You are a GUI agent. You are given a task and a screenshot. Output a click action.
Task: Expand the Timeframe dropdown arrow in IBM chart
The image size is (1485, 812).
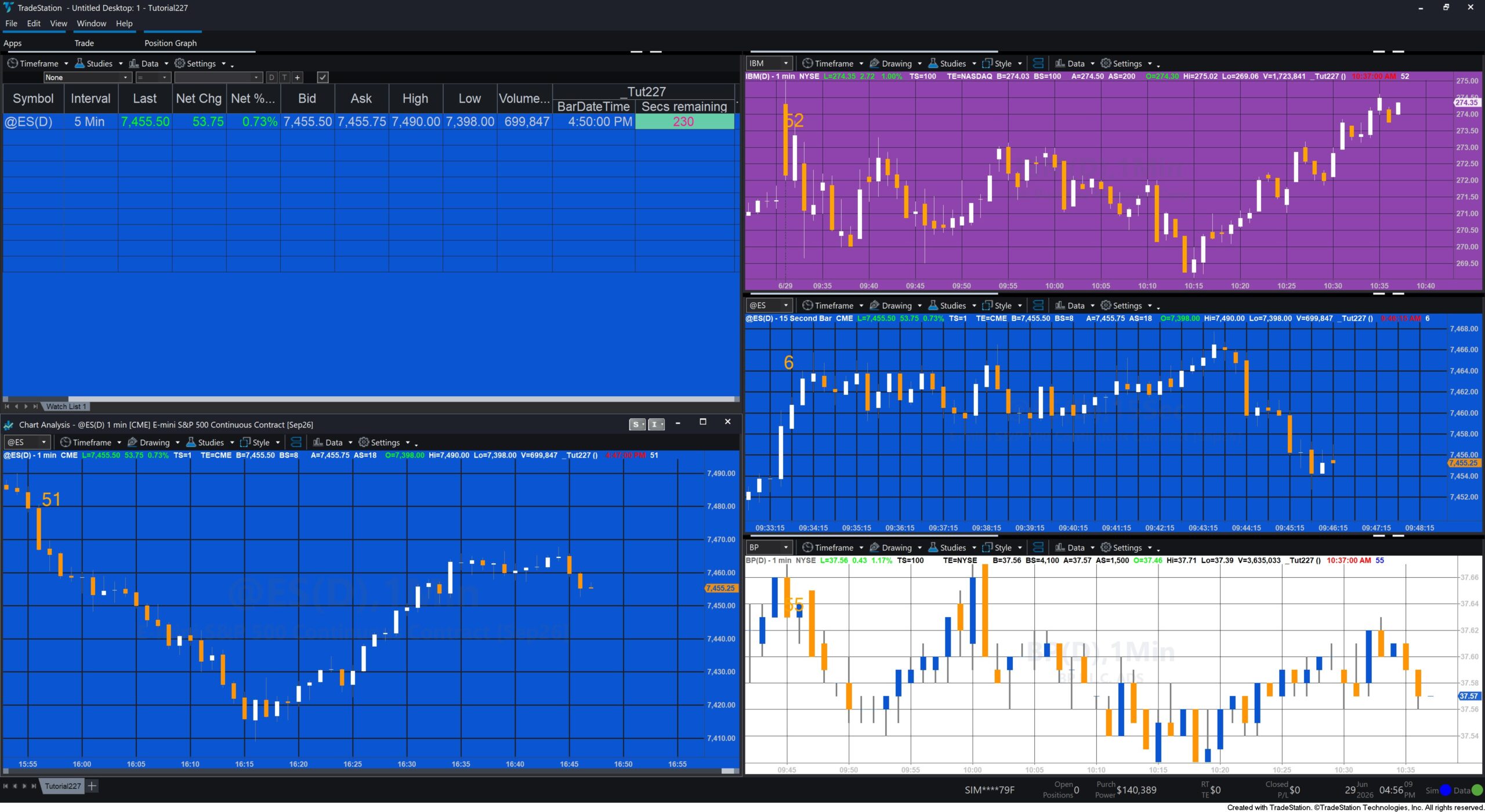[861, 64]
